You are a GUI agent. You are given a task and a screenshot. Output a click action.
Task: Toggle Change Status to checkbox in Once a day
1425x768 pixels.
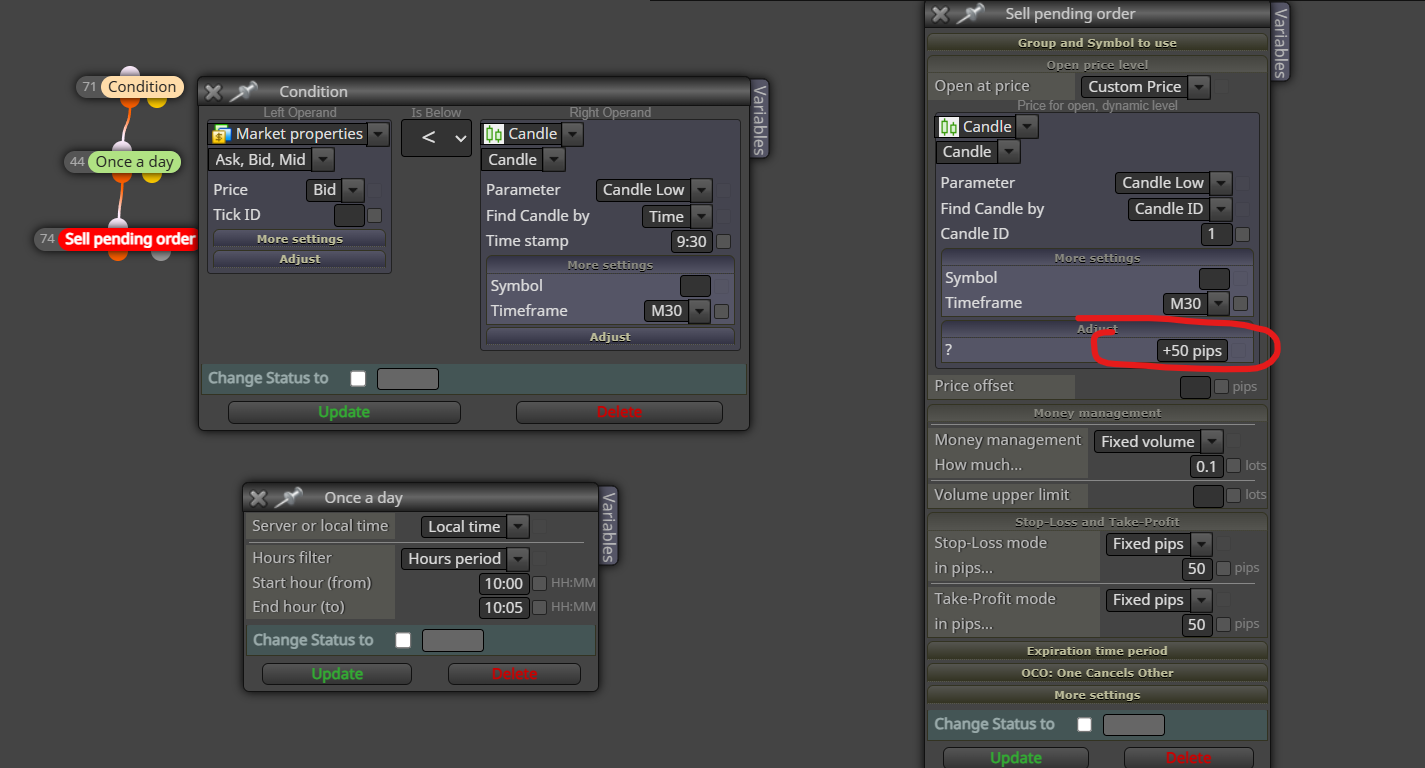point(403,640)
